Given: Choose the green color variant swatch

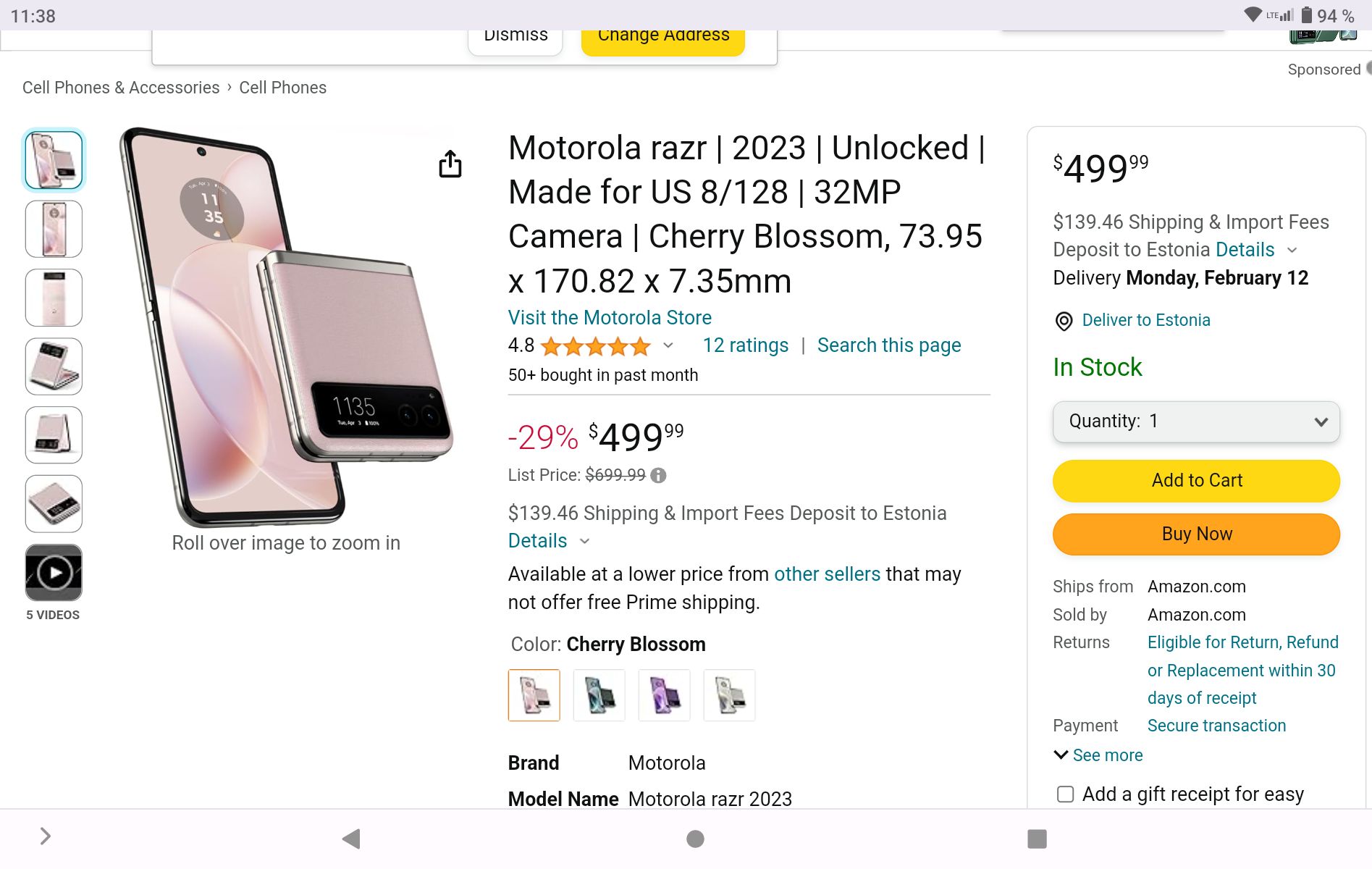Looking at the screenshot, I should (x=599, y=695).
